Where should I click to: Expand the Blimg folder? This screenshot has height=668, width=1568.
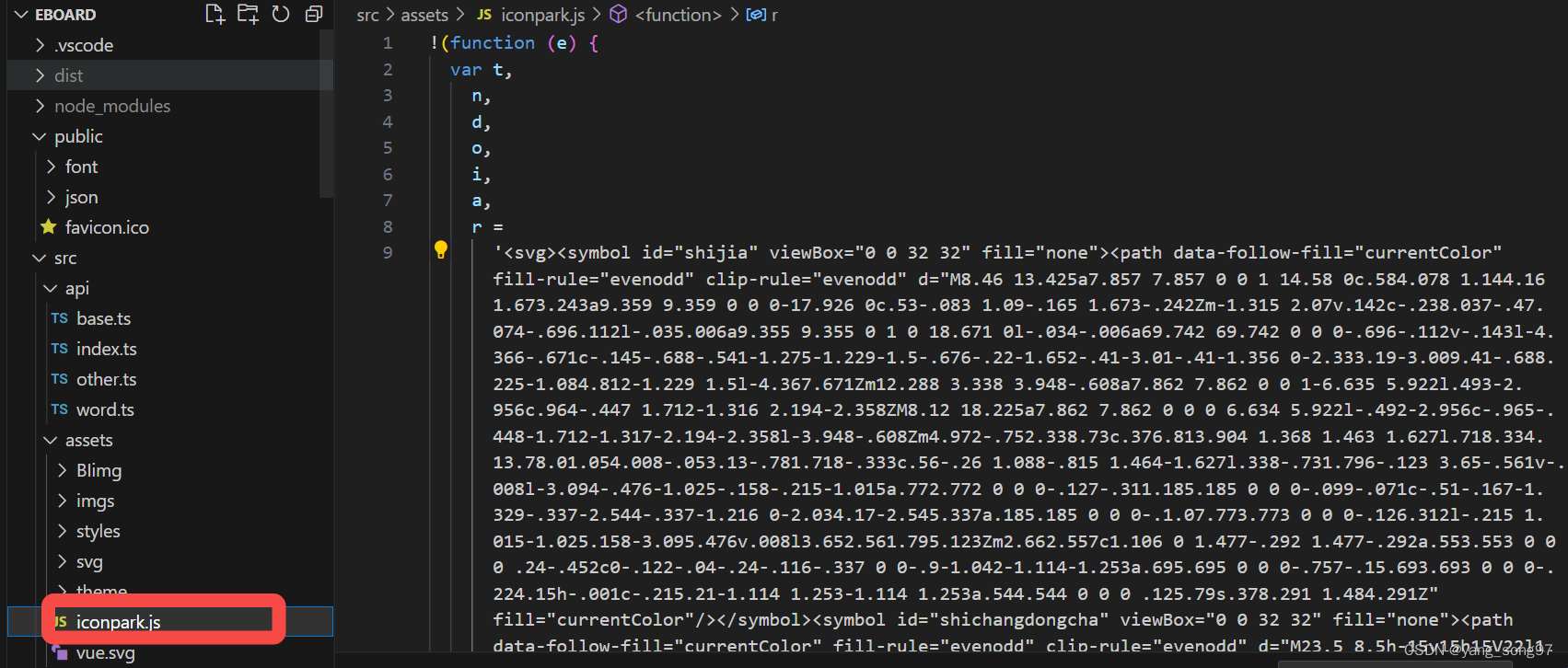(62, 470)
